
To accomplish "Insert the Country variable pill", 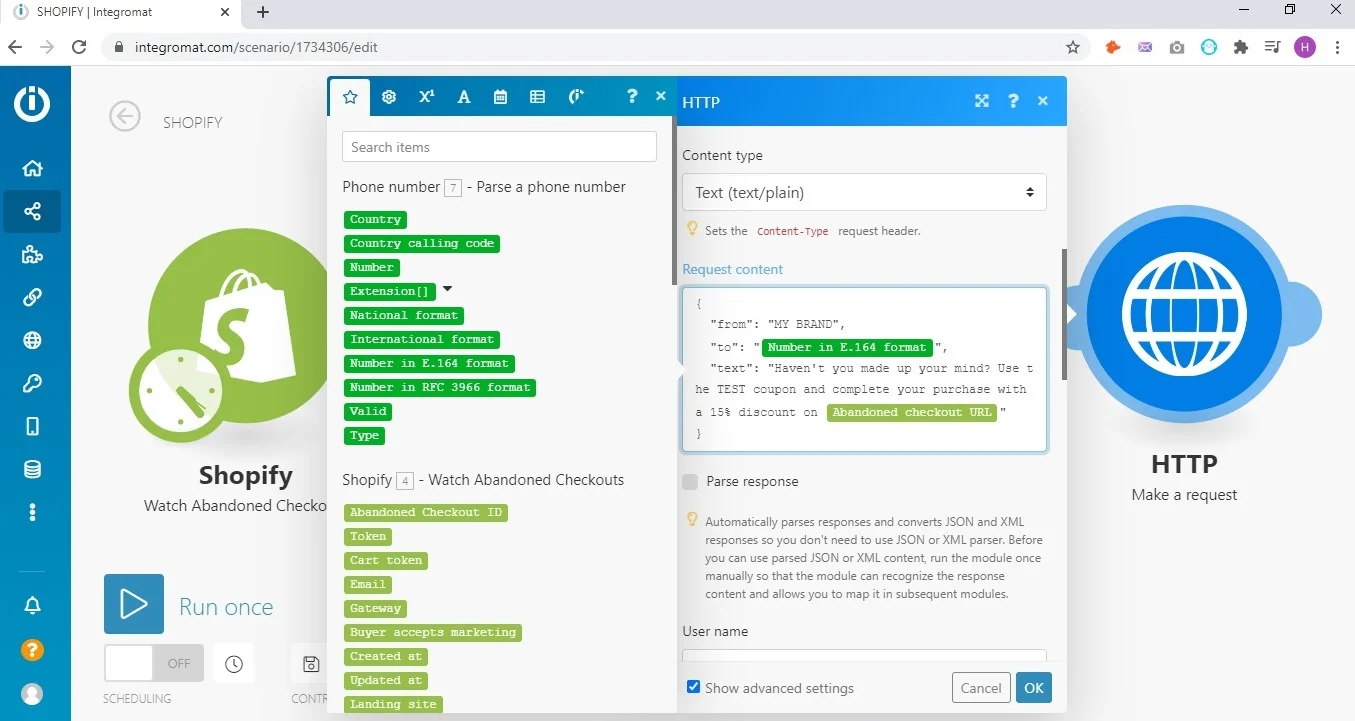I will [375, 219].
